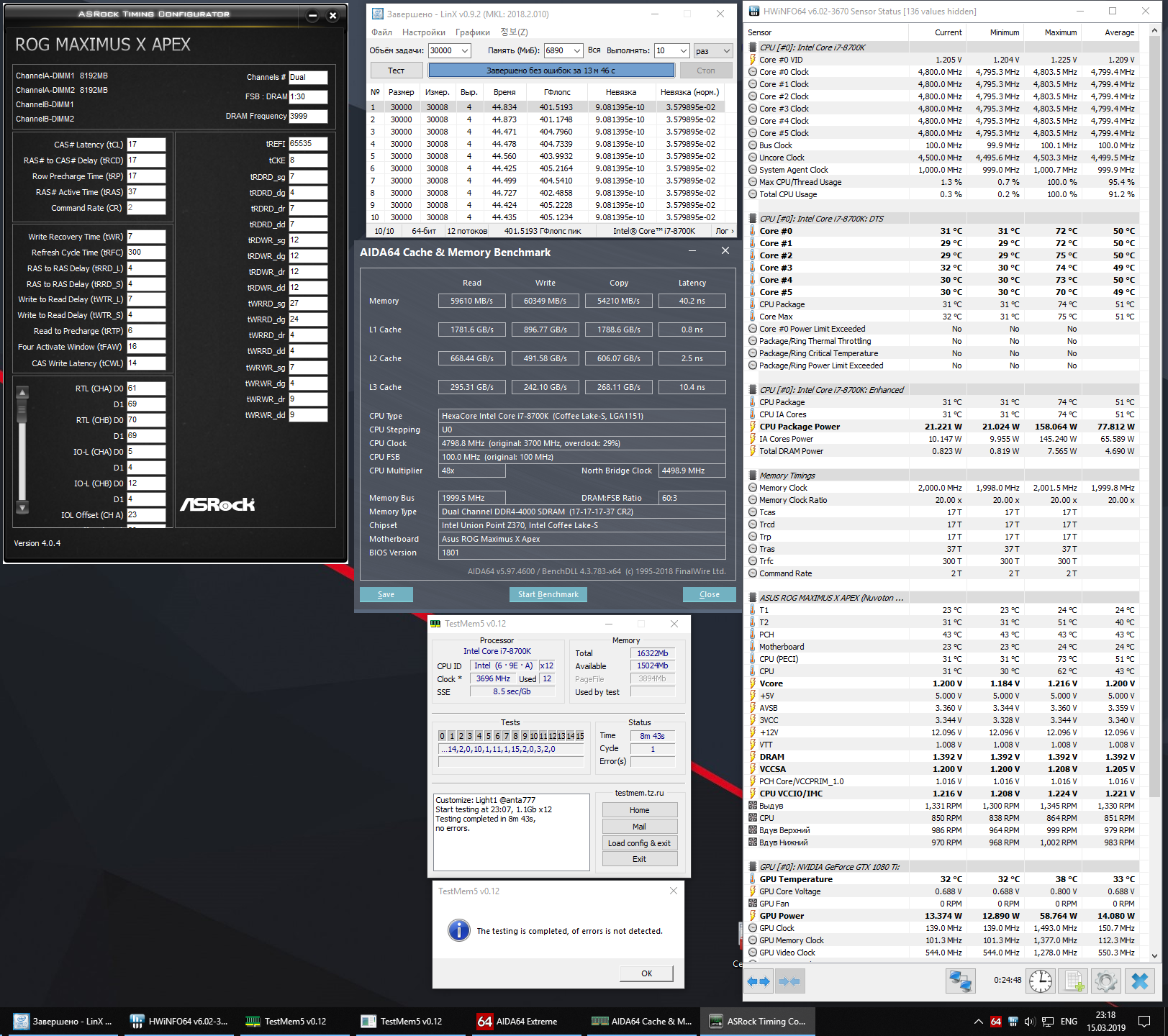Click the Вся memory link in LinX
This screenshot has width=1168, height=1036.
tap(594, 50)
